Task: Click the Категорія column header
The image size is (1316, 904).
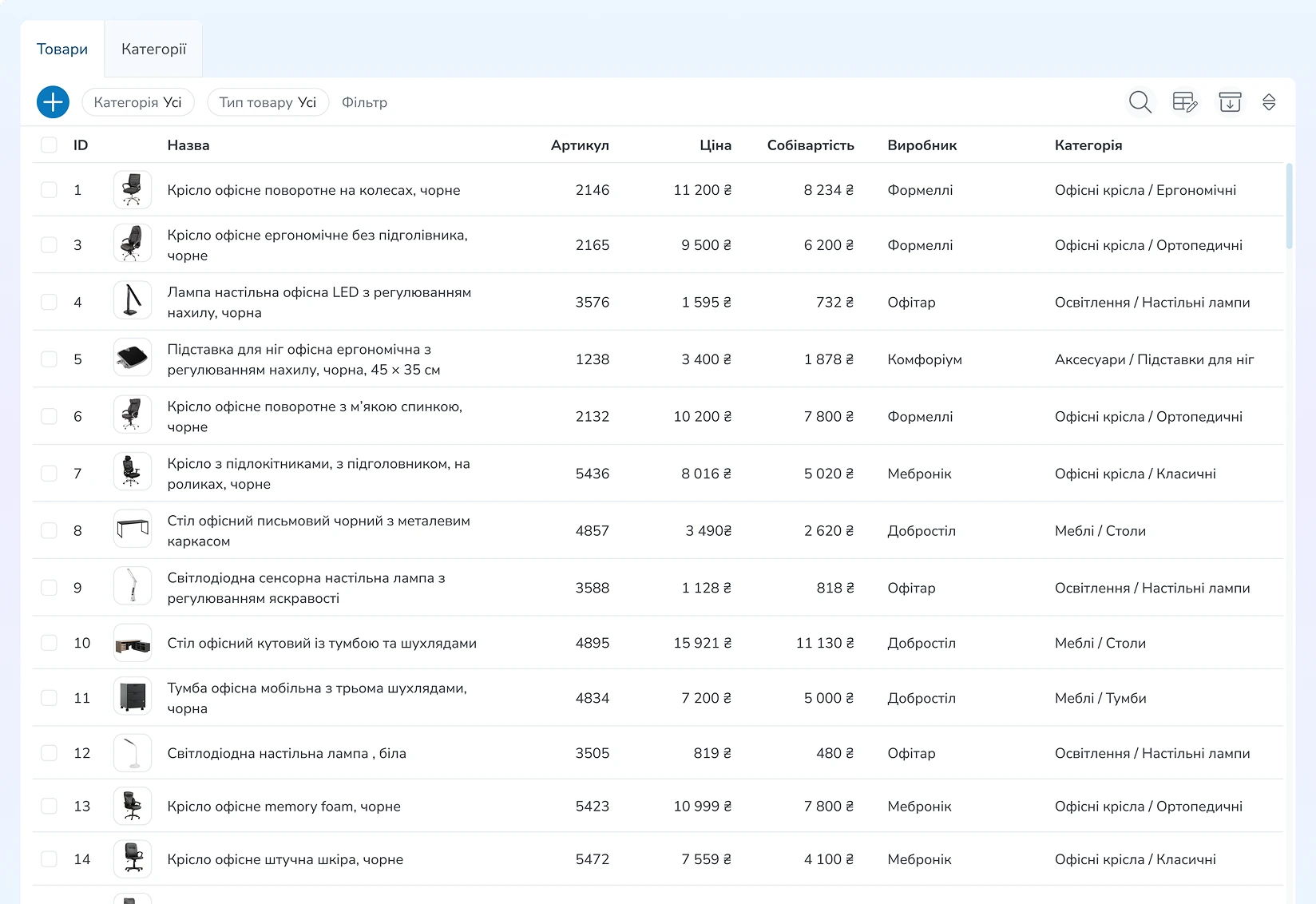Action: pyautogui.click(x=1088, y=145)
